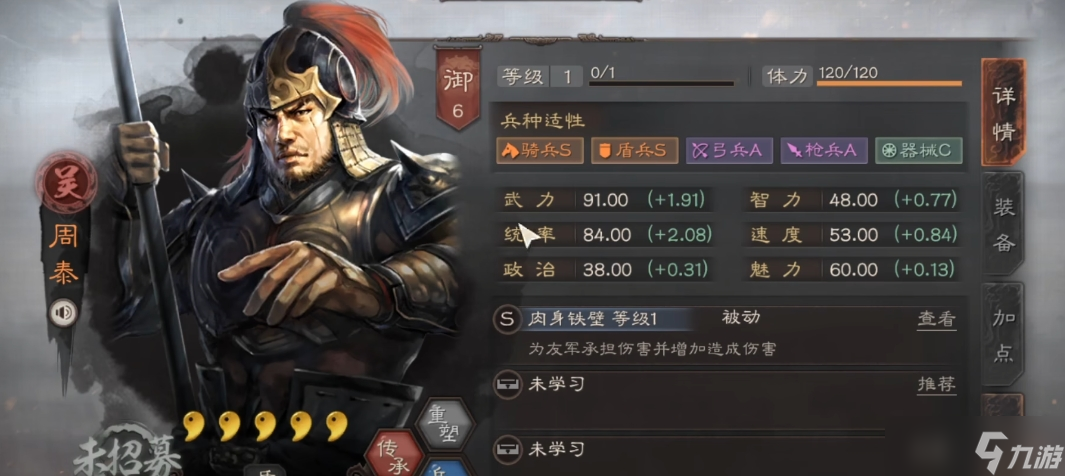Screen dimensions: 1065x476
Task: Select the 器械C siege aptitude badge
Action: [919, 151]
